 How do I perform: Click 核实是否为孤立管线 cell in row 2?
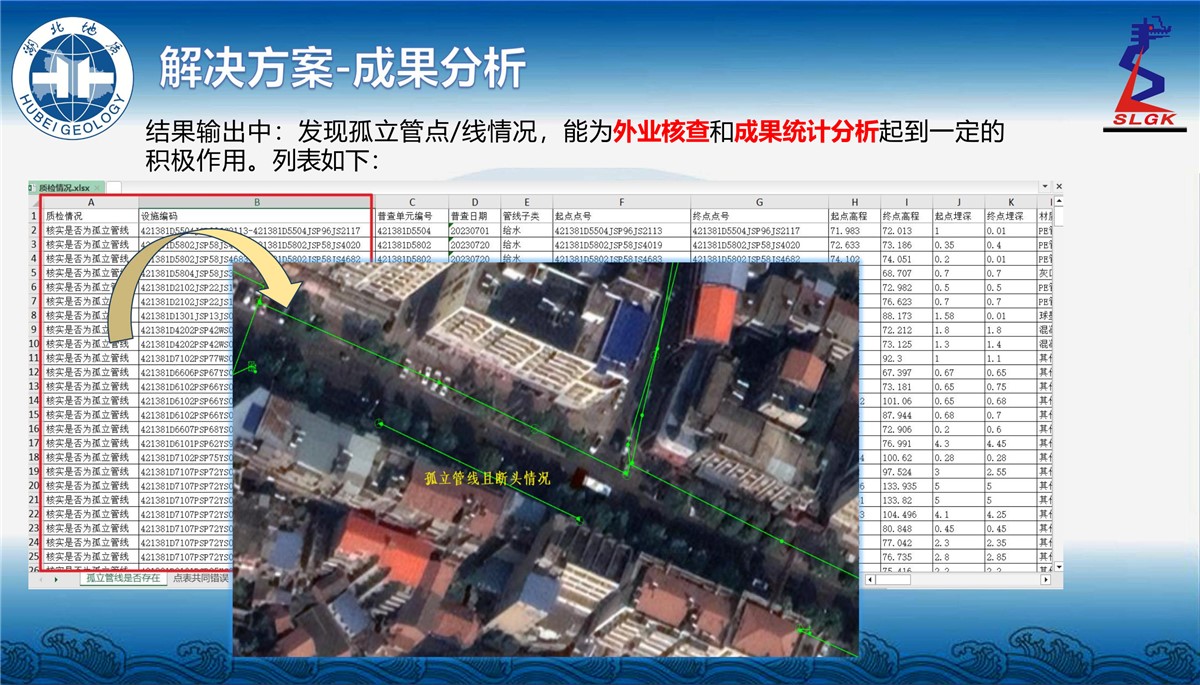point(91,230)
